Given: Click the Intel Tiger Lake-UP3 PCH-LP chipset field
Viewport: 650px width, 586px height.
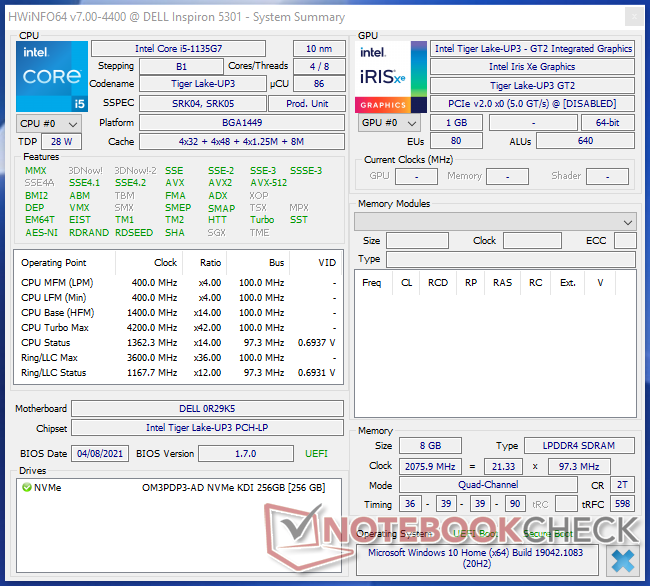Looking at the screenshot, I should click(x=207, y=428).
